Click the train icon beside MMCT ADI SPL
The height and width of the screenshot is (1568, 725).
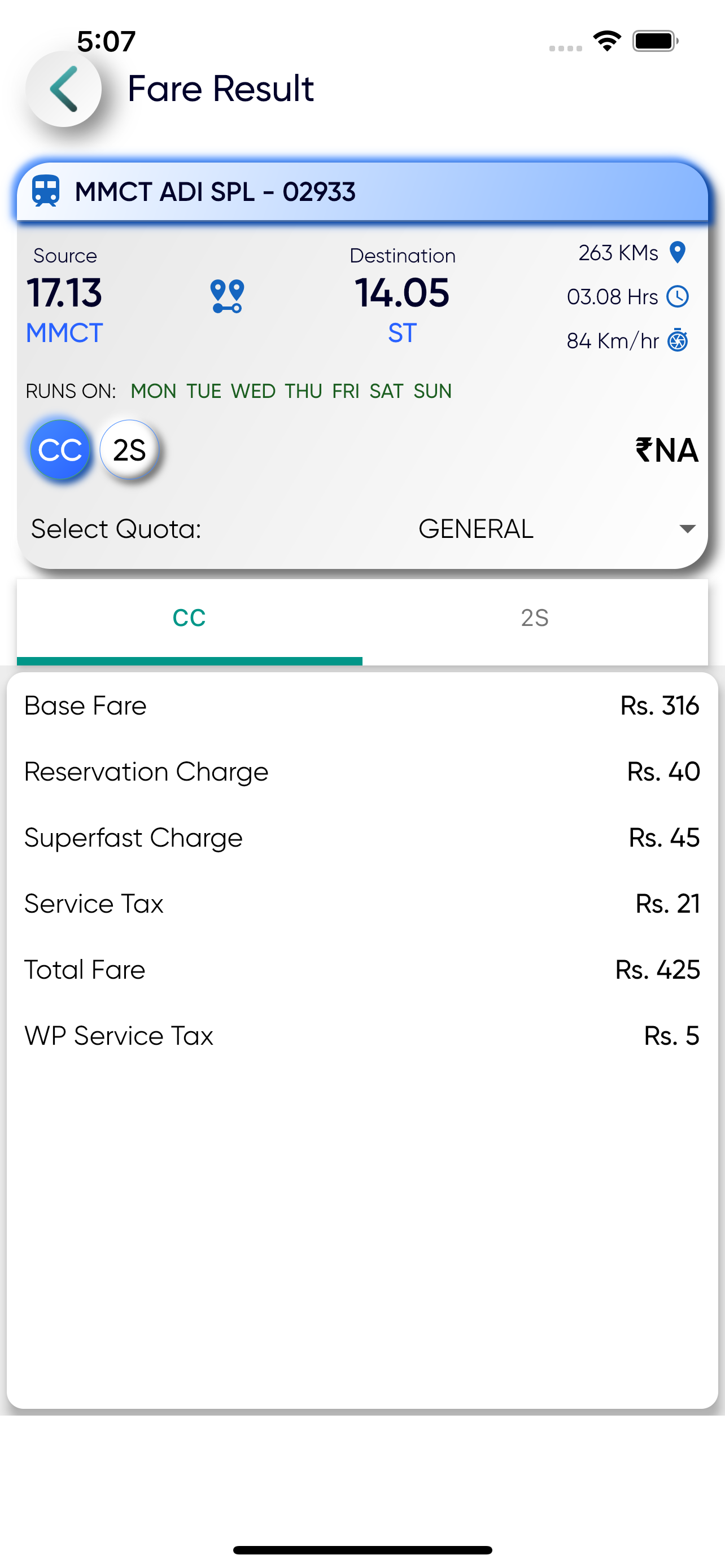[46, 191]
